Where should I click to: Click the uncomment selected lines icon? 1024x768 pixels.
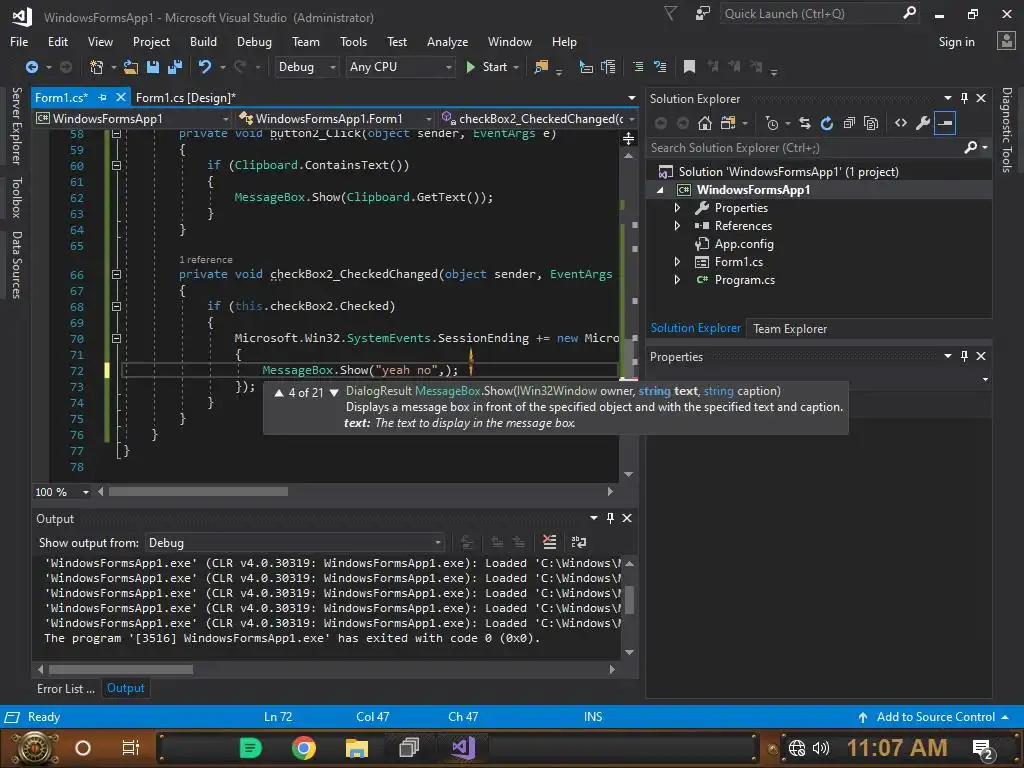pyautogui.click(x=660, y=67)
